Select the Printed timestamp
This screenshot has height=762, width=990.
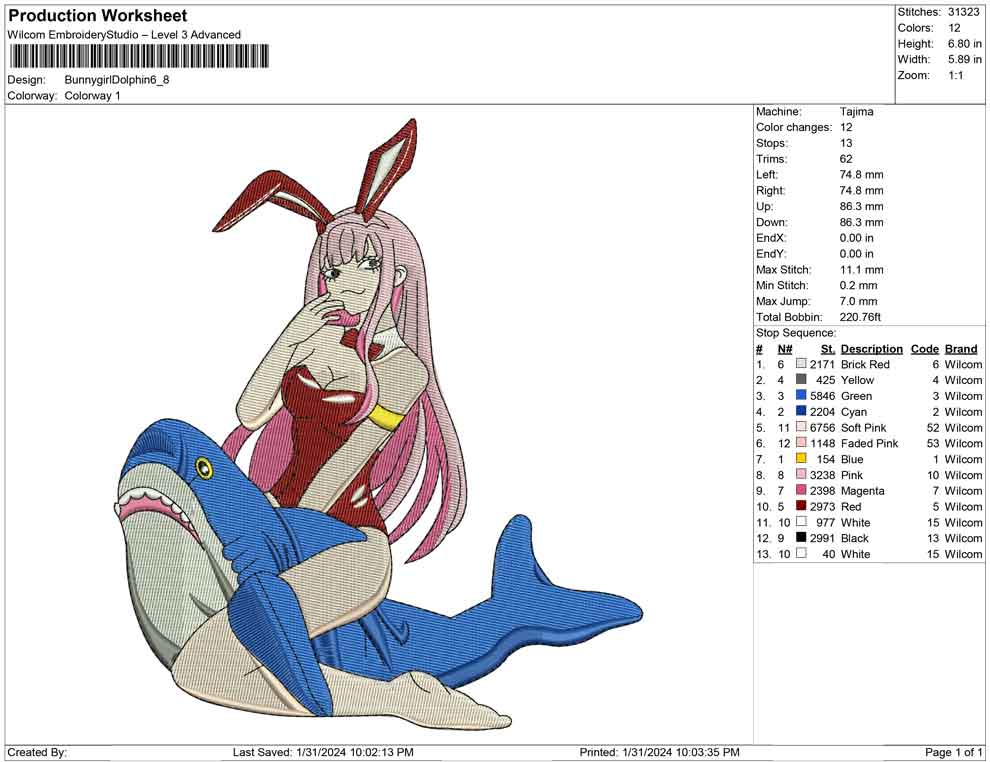pos(659,752)
